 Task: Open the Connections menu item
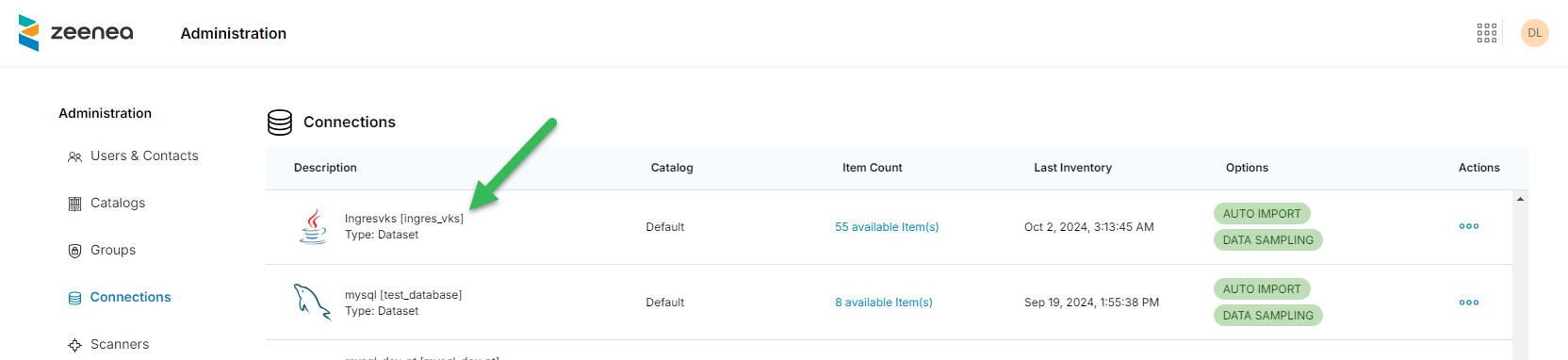[x=130, y=297]
